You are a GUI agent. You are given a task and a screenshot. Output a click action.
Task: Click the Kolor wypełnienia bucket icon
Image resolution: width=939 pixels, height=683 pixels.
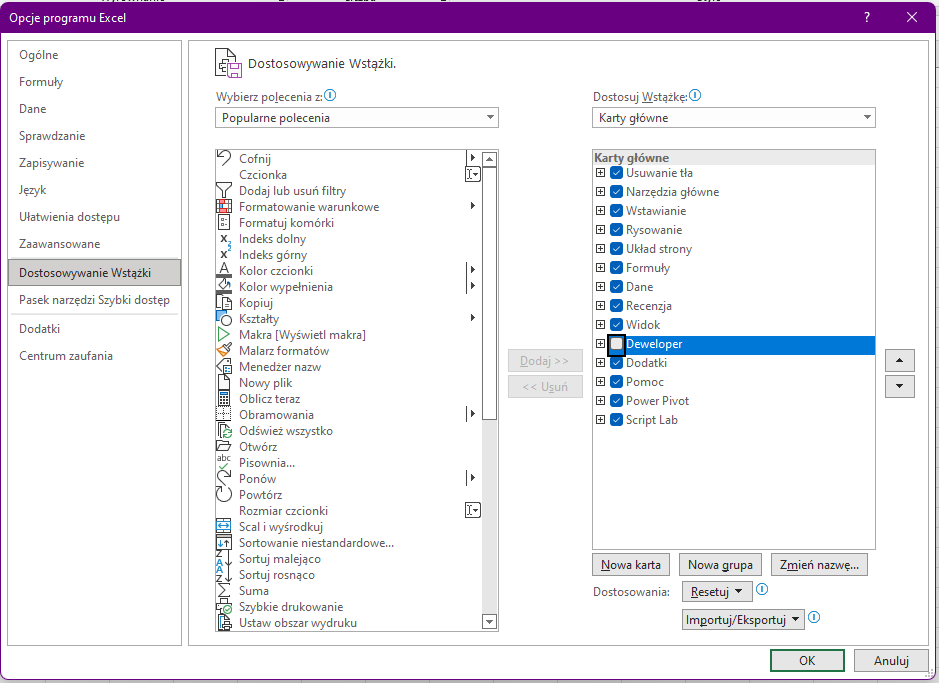click(x=223, y=286)
